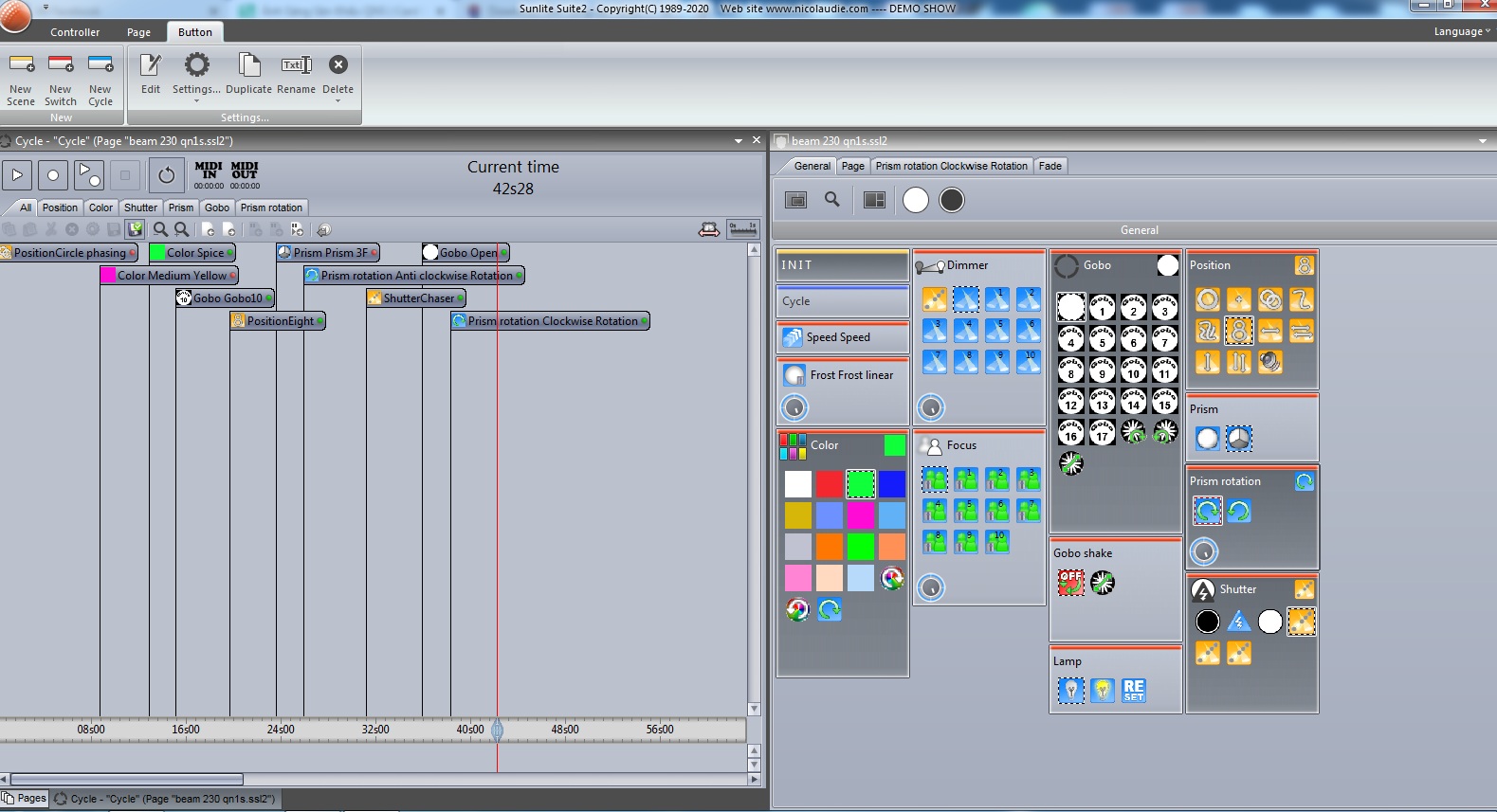Click the INIT scene button
The width and height of the screenshot is (1497, 812).
[842, 265]
